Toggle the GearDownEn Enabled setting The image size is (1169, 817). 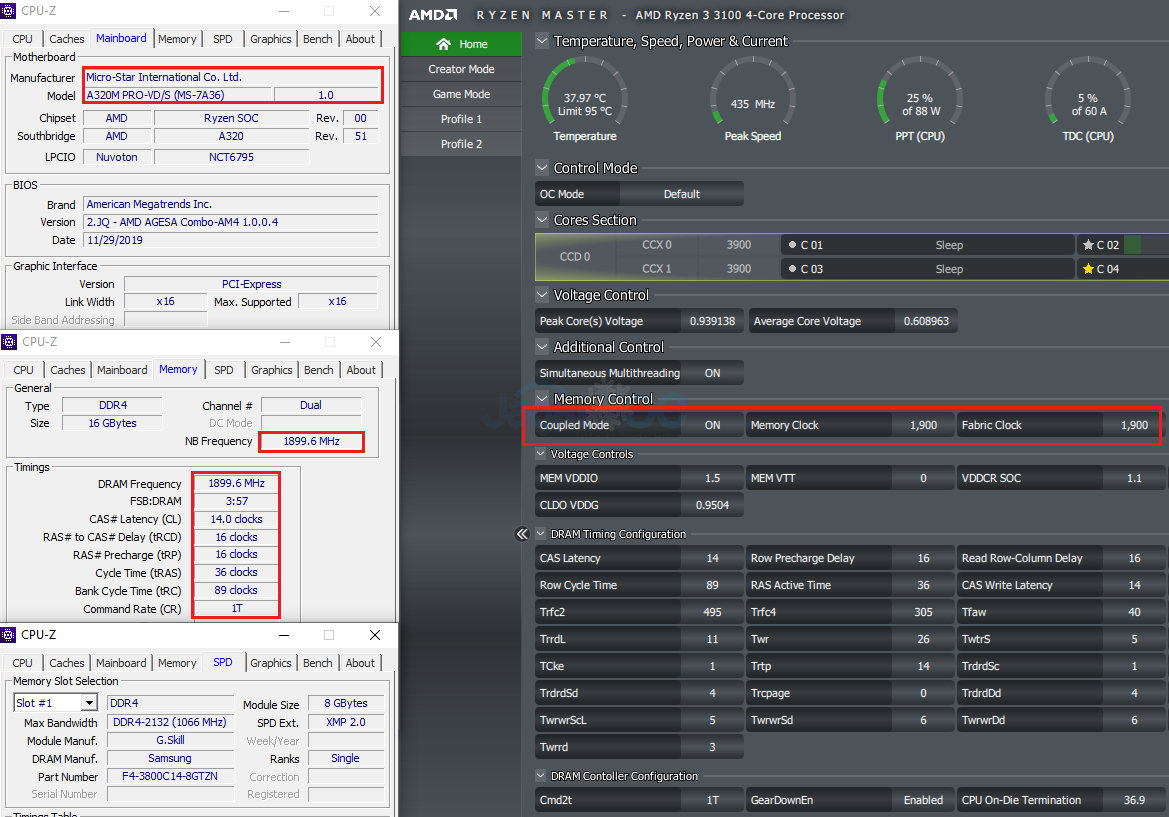click(922, 800)
